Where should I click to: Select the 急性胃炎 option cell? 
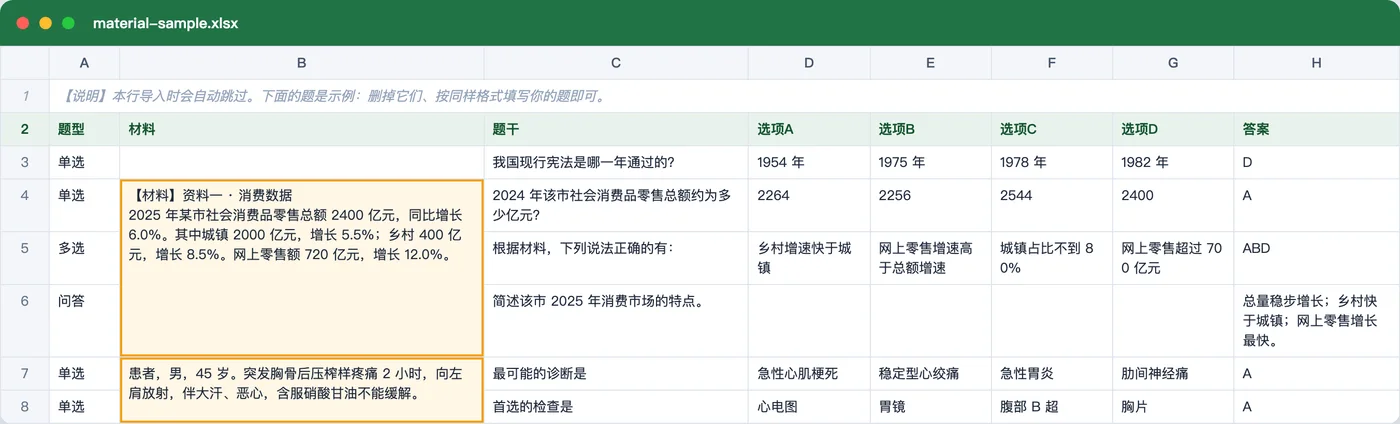(1052, 374)
